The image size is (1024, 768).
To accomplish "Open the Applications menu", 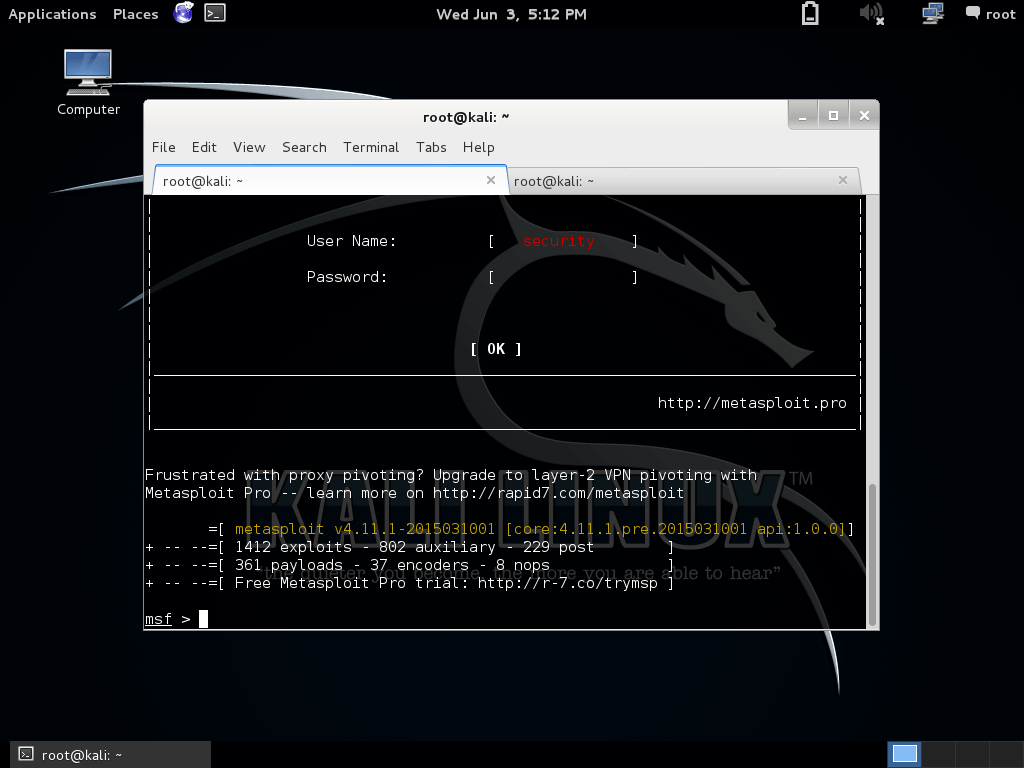I will pos(52,14).
